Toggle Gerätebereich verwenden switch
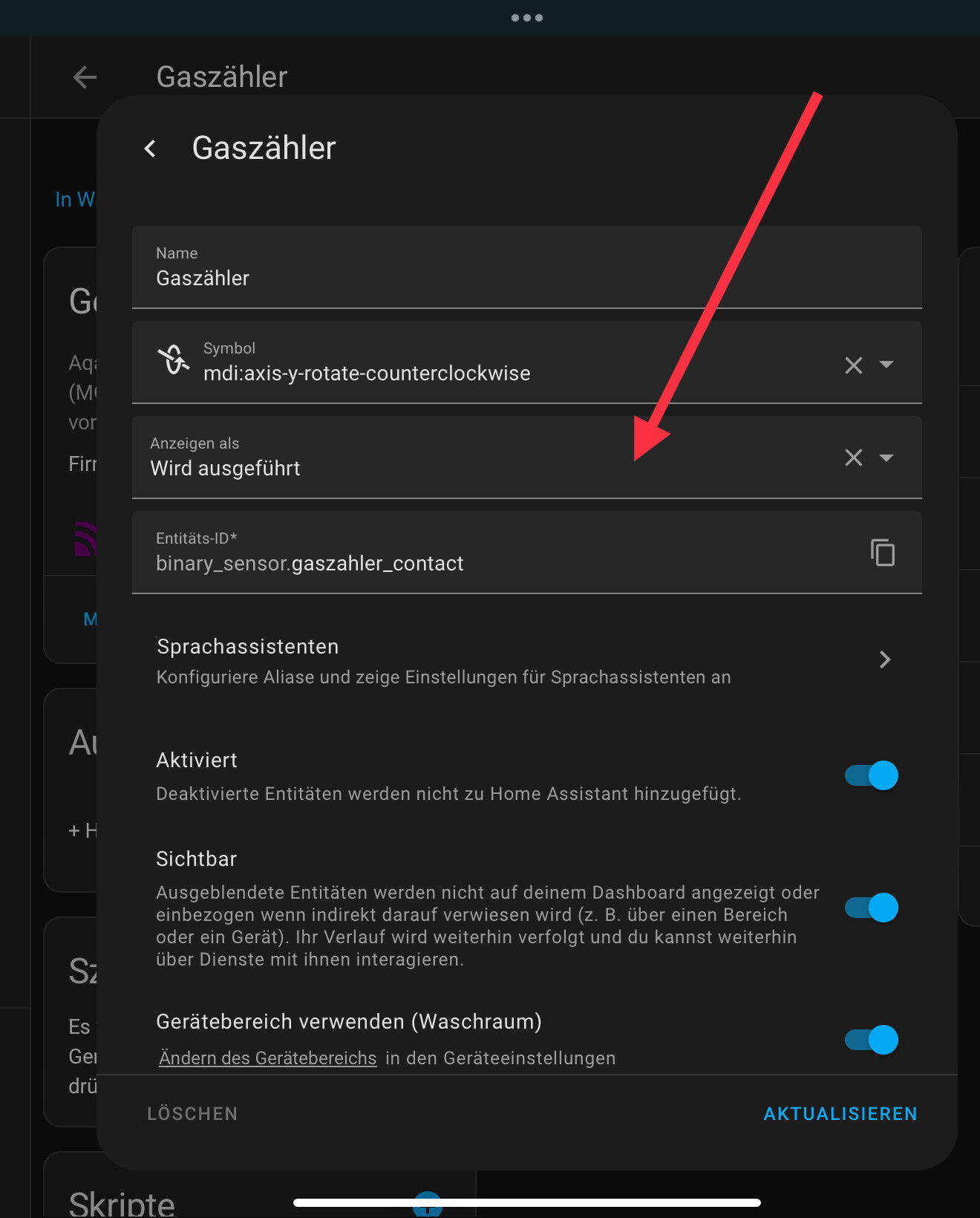The width and height of the screenshot is (980, 1218). coord(872,1040)
